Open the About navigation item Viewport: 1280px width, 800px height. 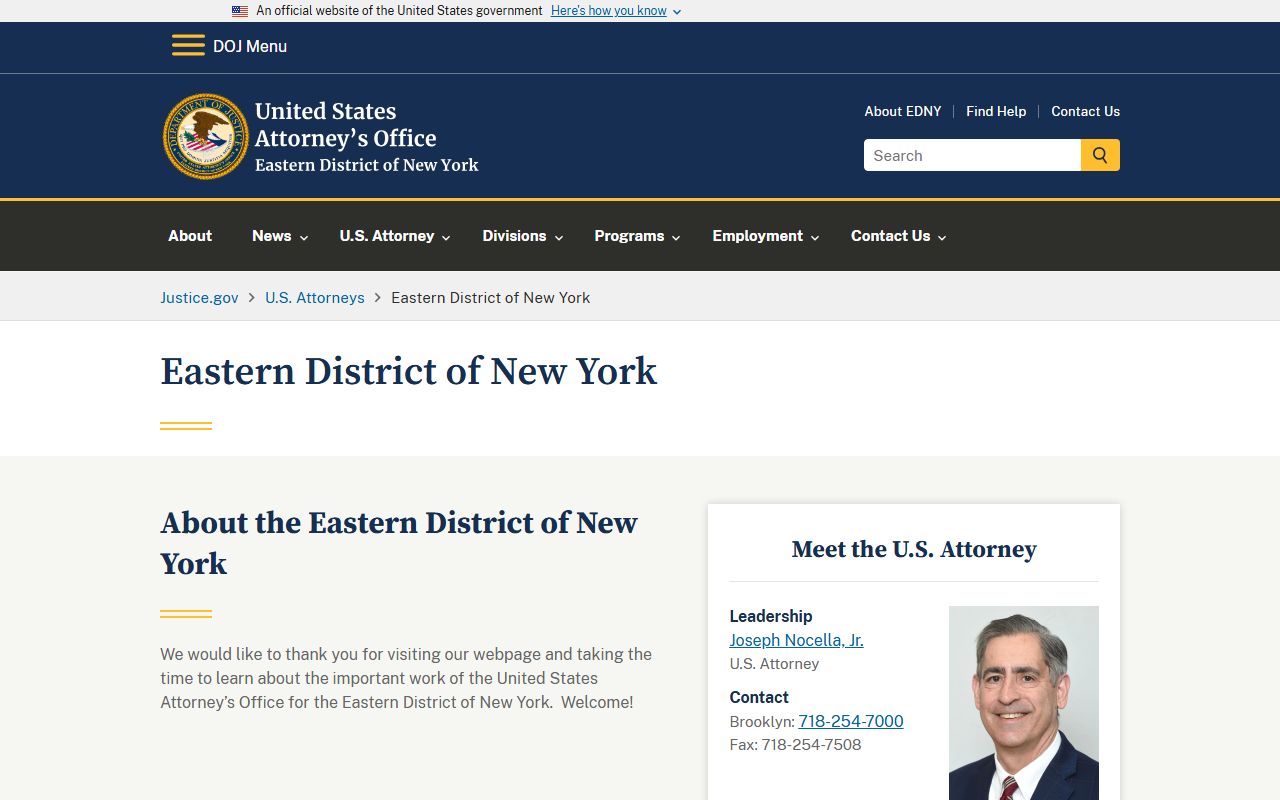tap(190, 236)
